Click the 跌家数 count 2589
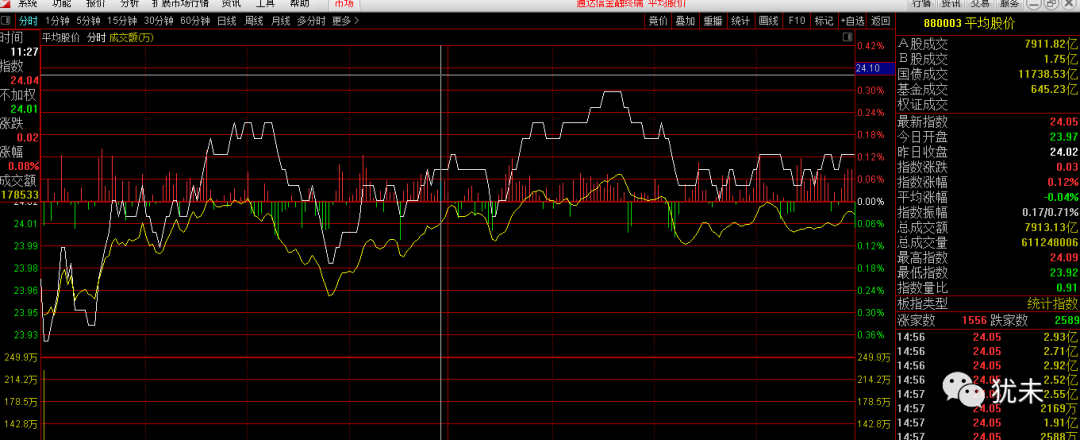 [1065, 321]
